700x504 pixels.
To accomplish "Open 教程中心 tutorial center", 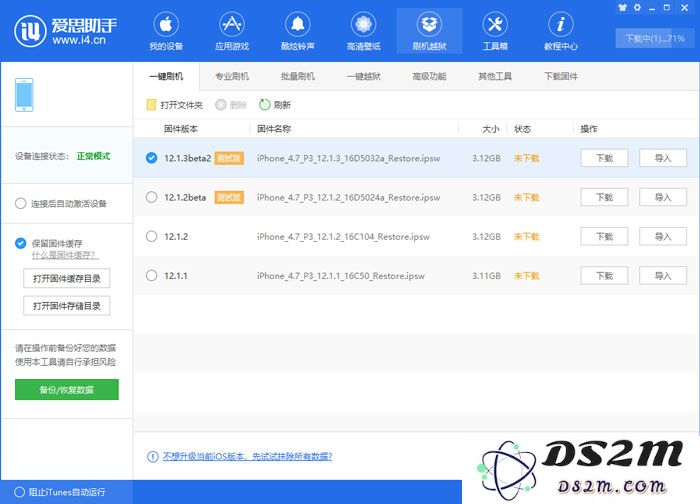I will coord(561,31).
